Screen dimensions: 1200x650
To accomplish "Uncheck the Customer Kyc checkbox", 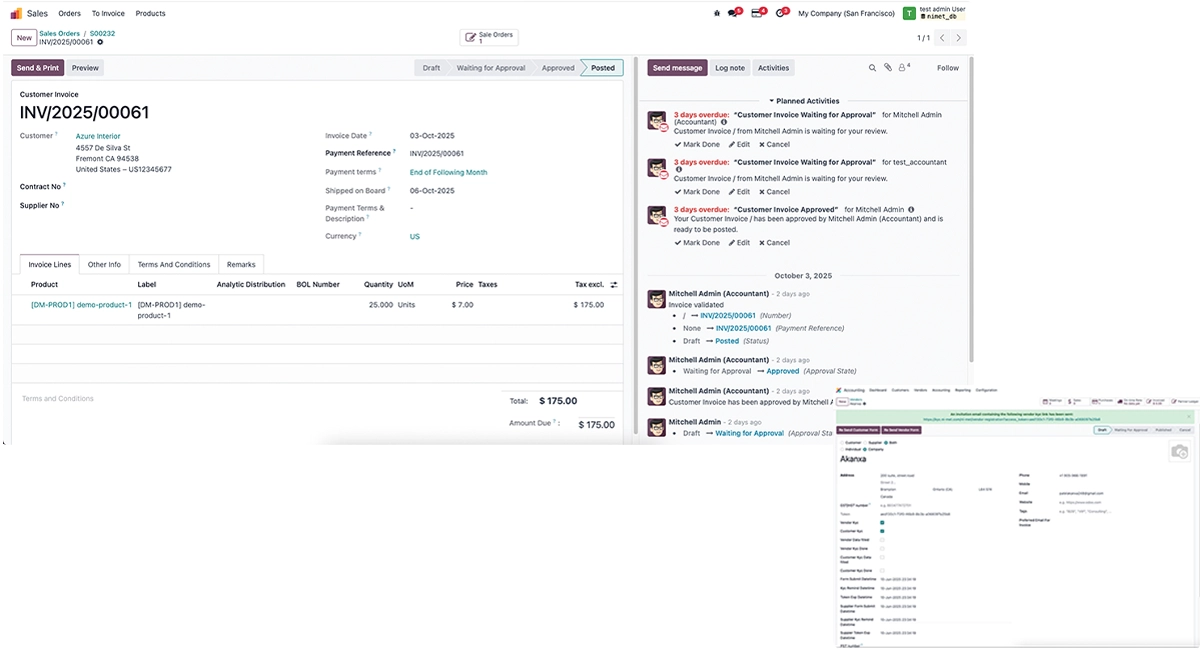I will click(881, 531).
